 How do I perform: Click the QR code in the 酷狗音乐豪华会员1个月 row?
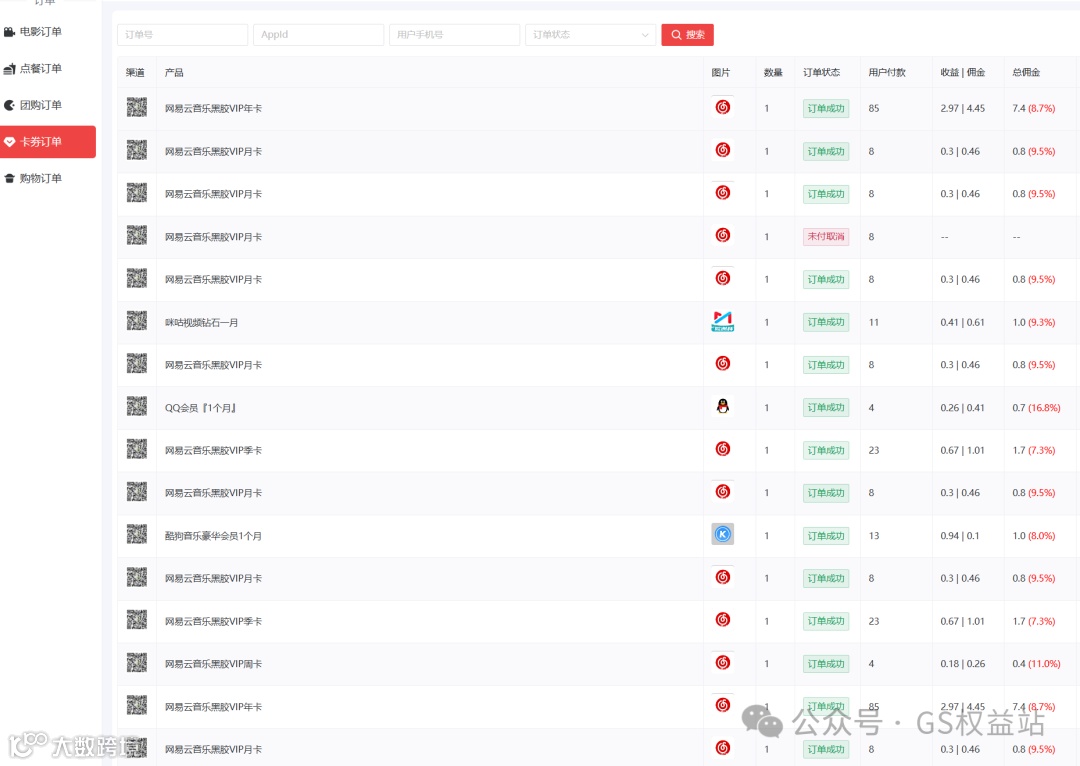tap(137, 535)
